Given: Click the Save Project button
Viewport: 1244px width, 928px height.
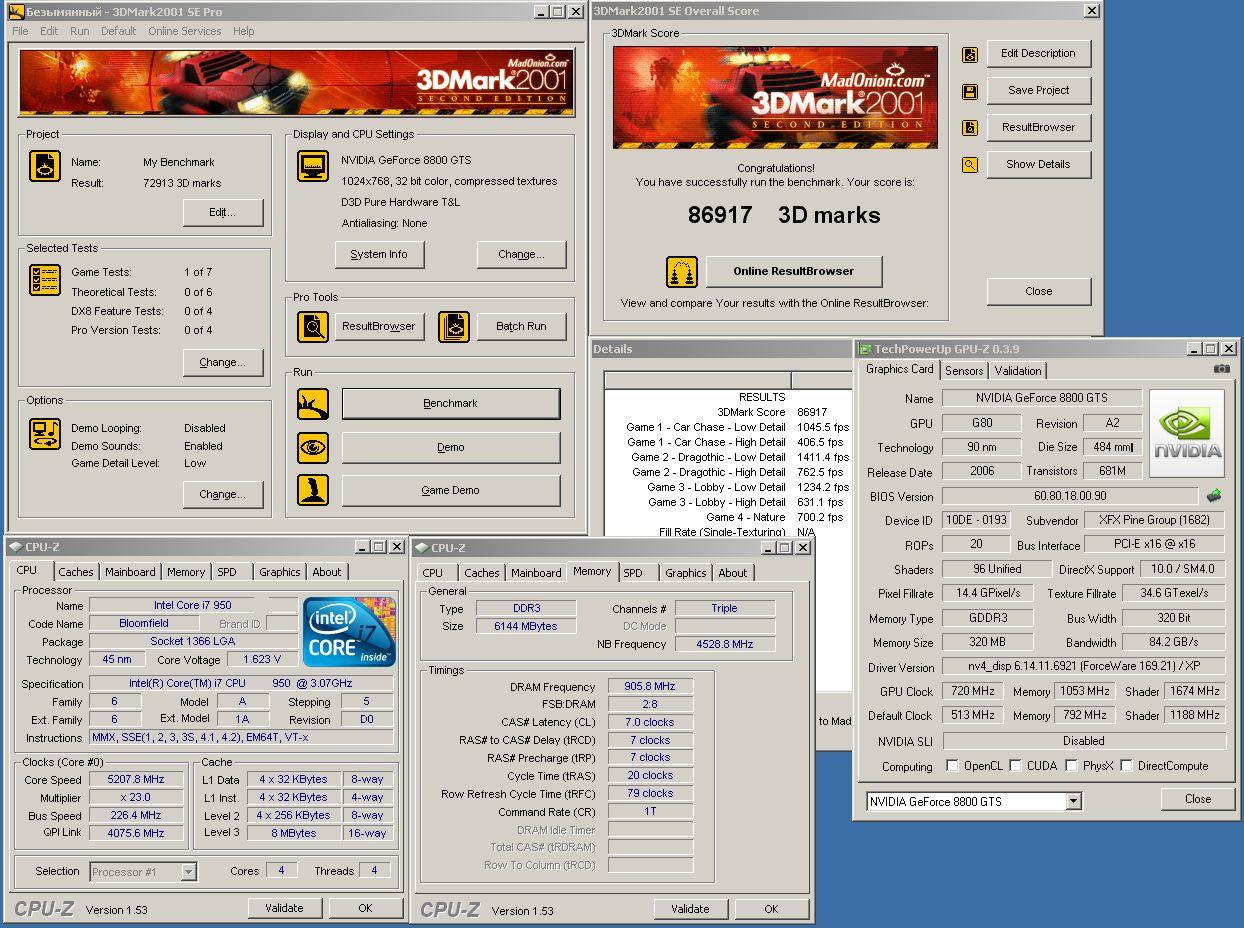Looking at the screenshot, I should tap(1038, 90).
